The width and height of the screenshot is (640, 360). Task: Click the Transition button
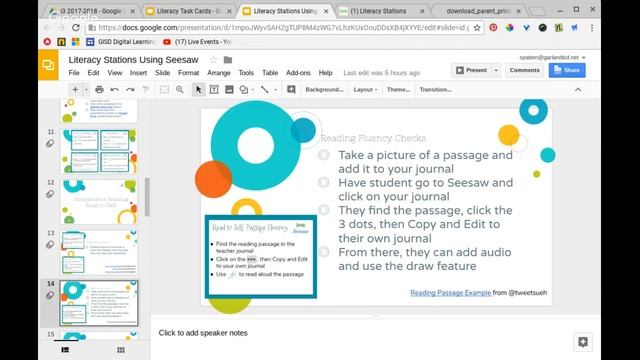pyautogui.click(x=436, y=89)
